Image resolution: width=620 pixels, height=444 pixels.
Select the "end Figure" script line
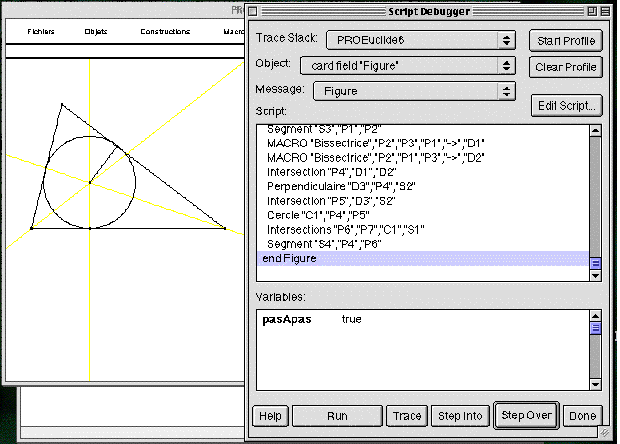(289, 259)
